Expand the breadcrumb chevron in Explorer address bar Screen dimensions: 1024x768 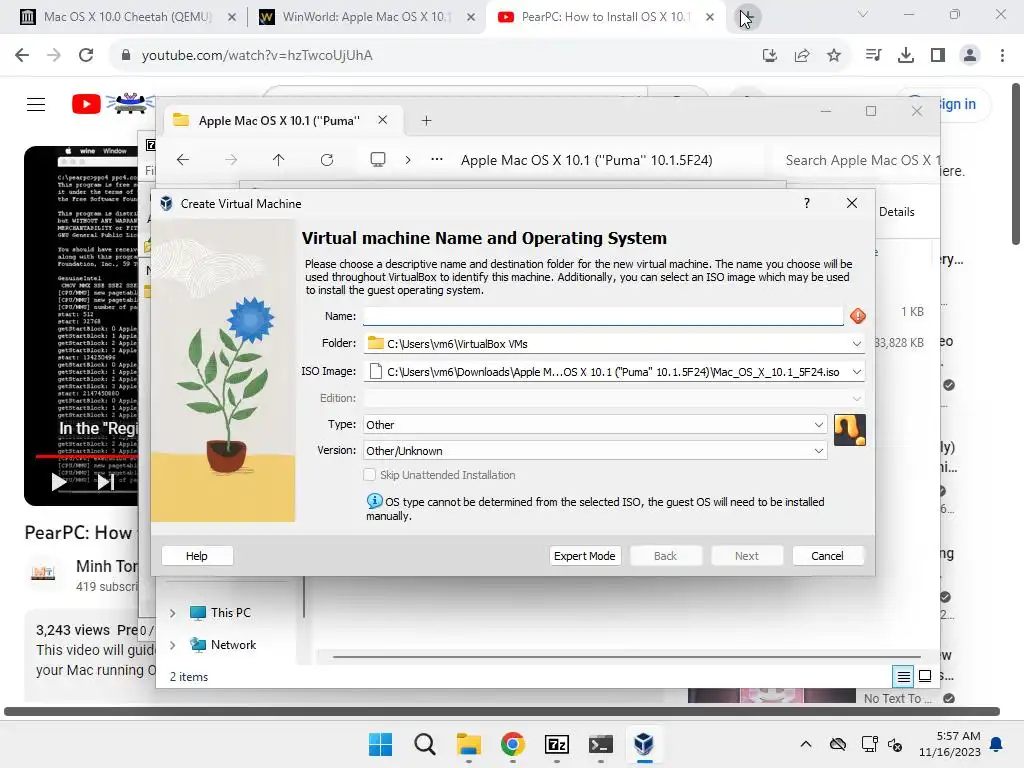[x=408, y=160]
